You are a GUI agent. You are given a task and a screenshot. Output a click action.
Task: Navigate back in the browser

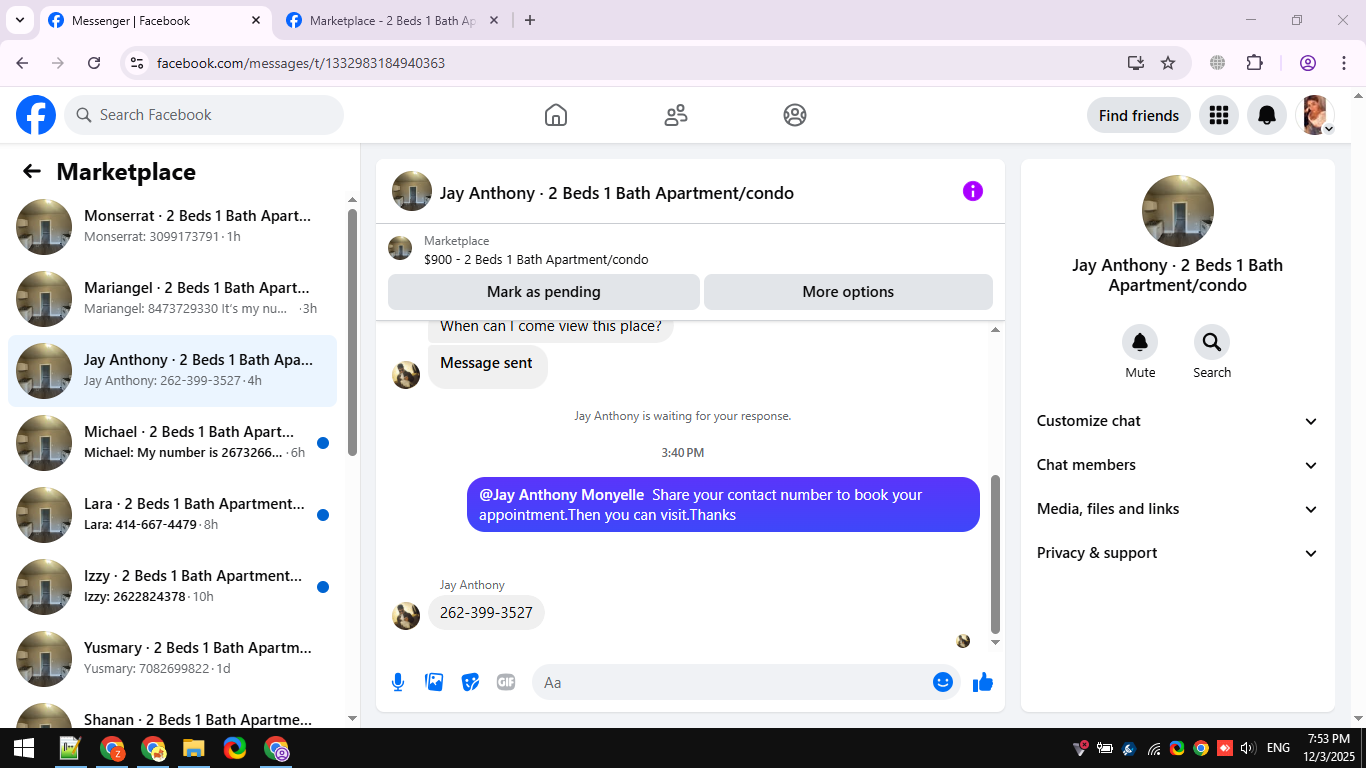(x=22, y=63)
